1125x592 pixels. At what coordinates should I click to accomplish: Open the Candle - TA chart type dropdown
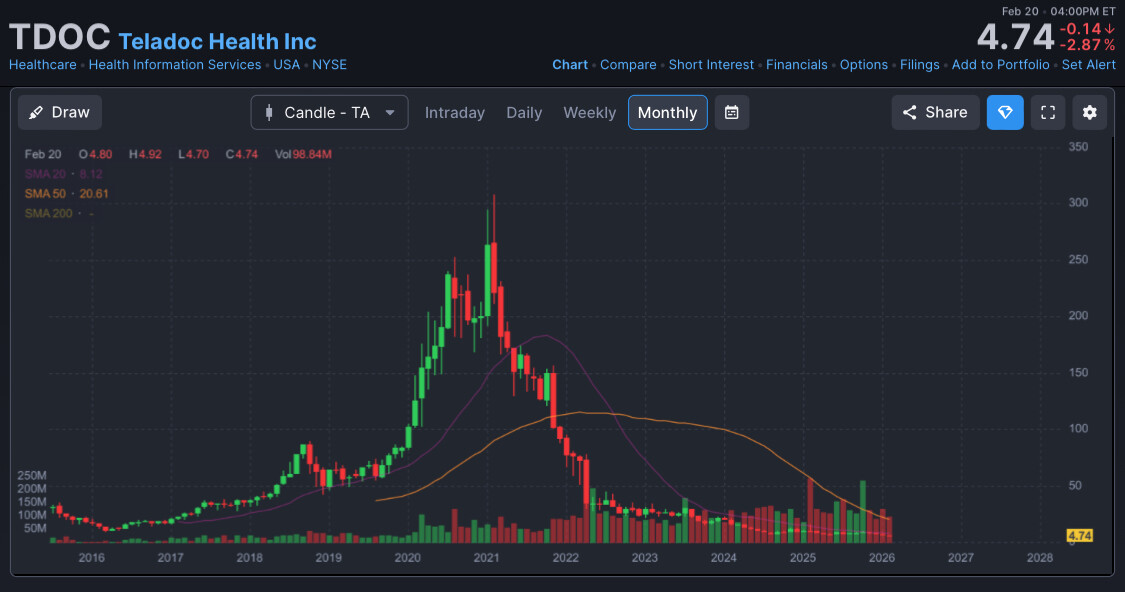point(329,112)
